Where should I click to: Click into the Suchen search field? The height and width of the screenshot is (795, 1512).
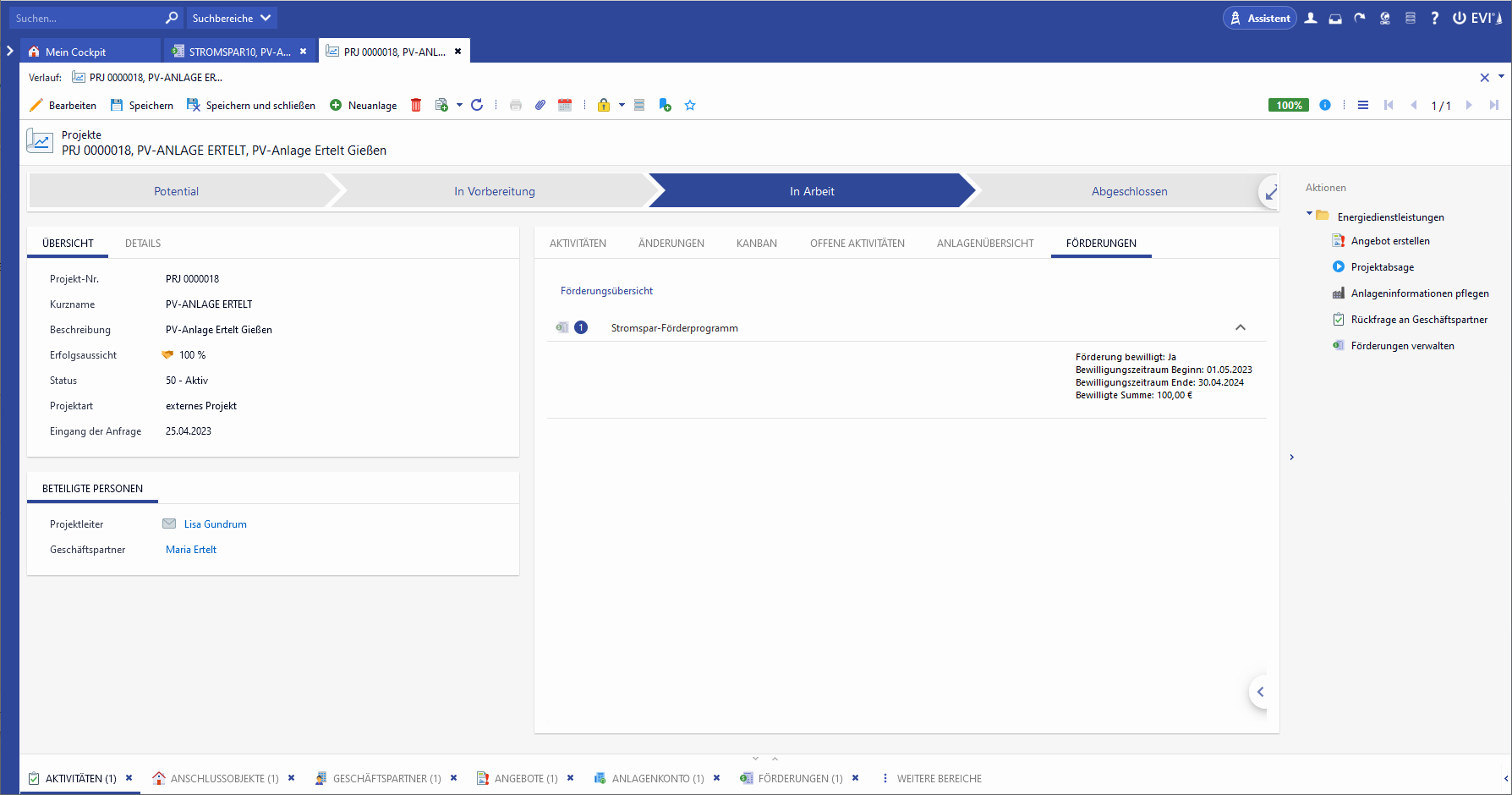point(85,19)
